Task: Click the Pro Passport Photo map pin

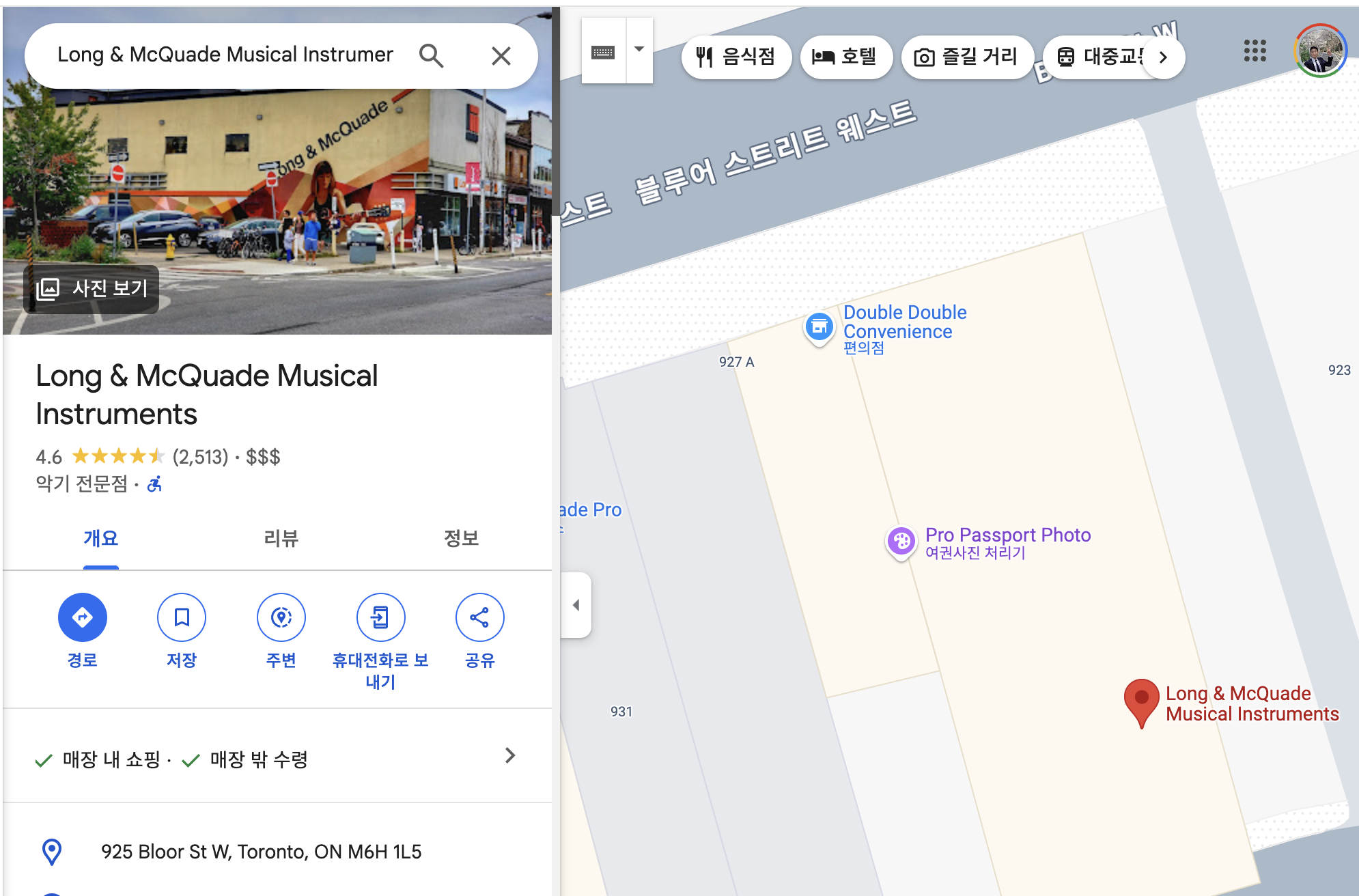Action: (x=901, y=542)
